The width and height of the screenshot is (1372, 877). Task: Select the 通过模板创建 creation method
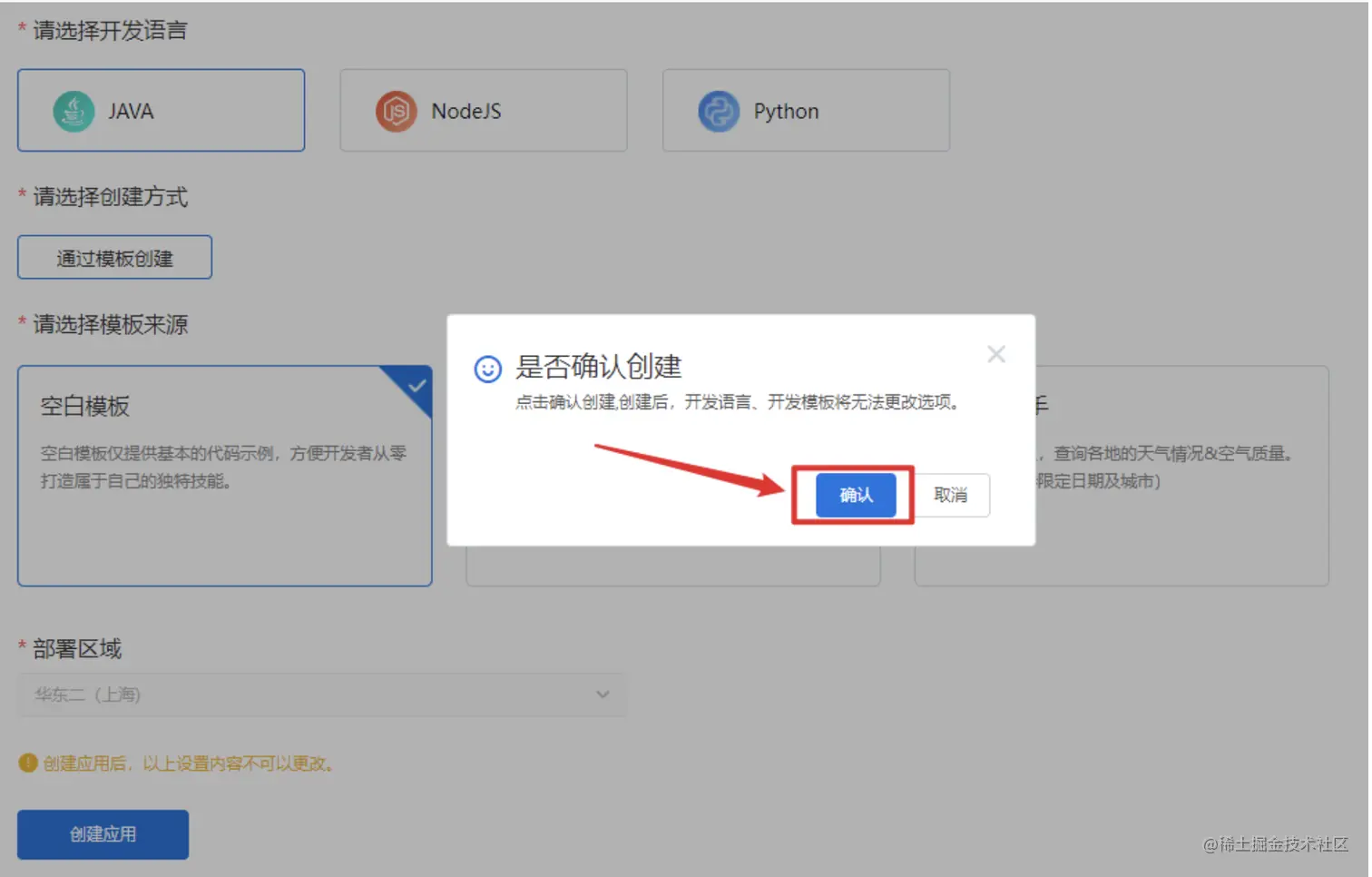(114, 257)
